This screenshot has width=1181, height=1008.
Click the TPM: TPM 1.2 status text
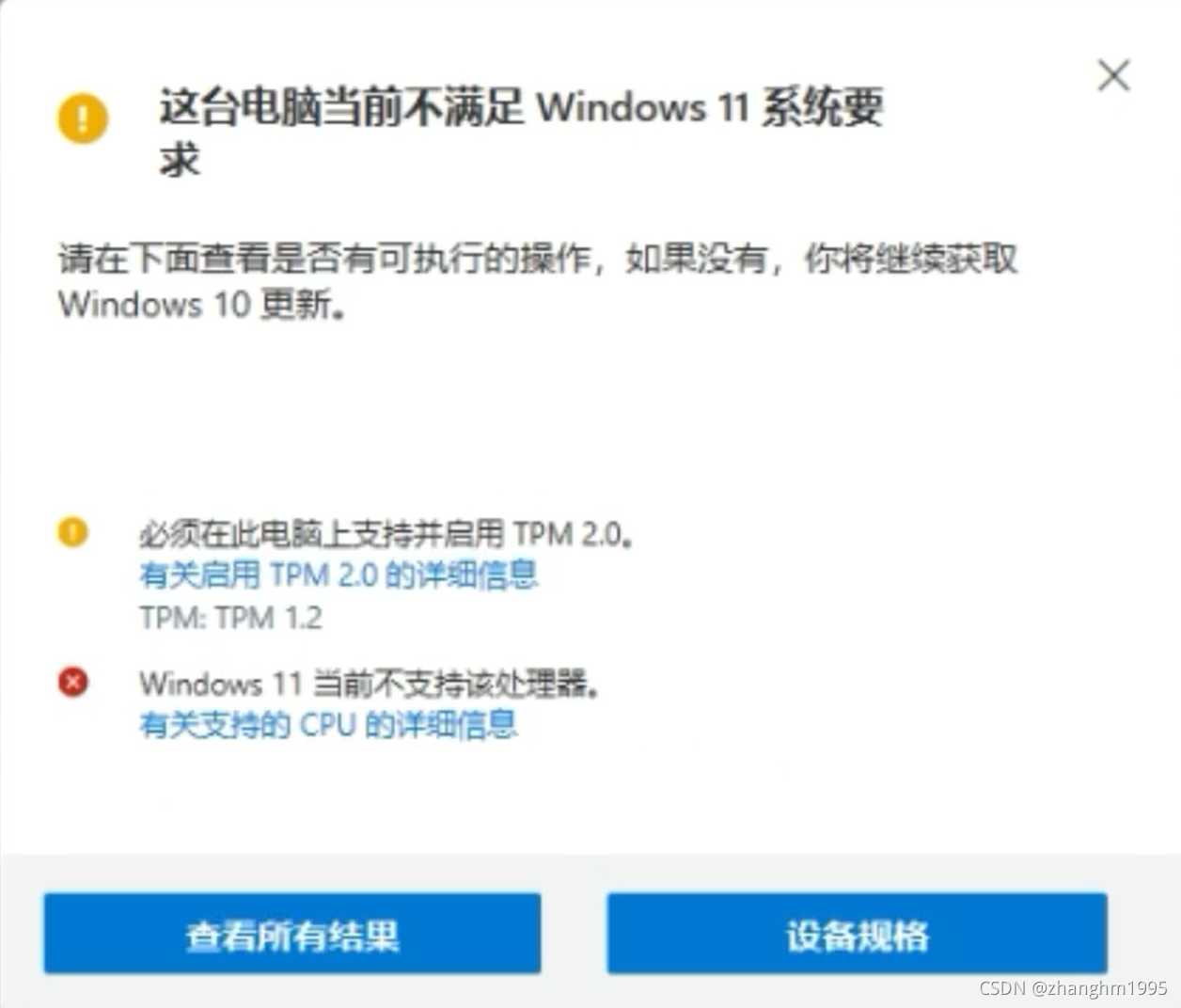point(230,618)
